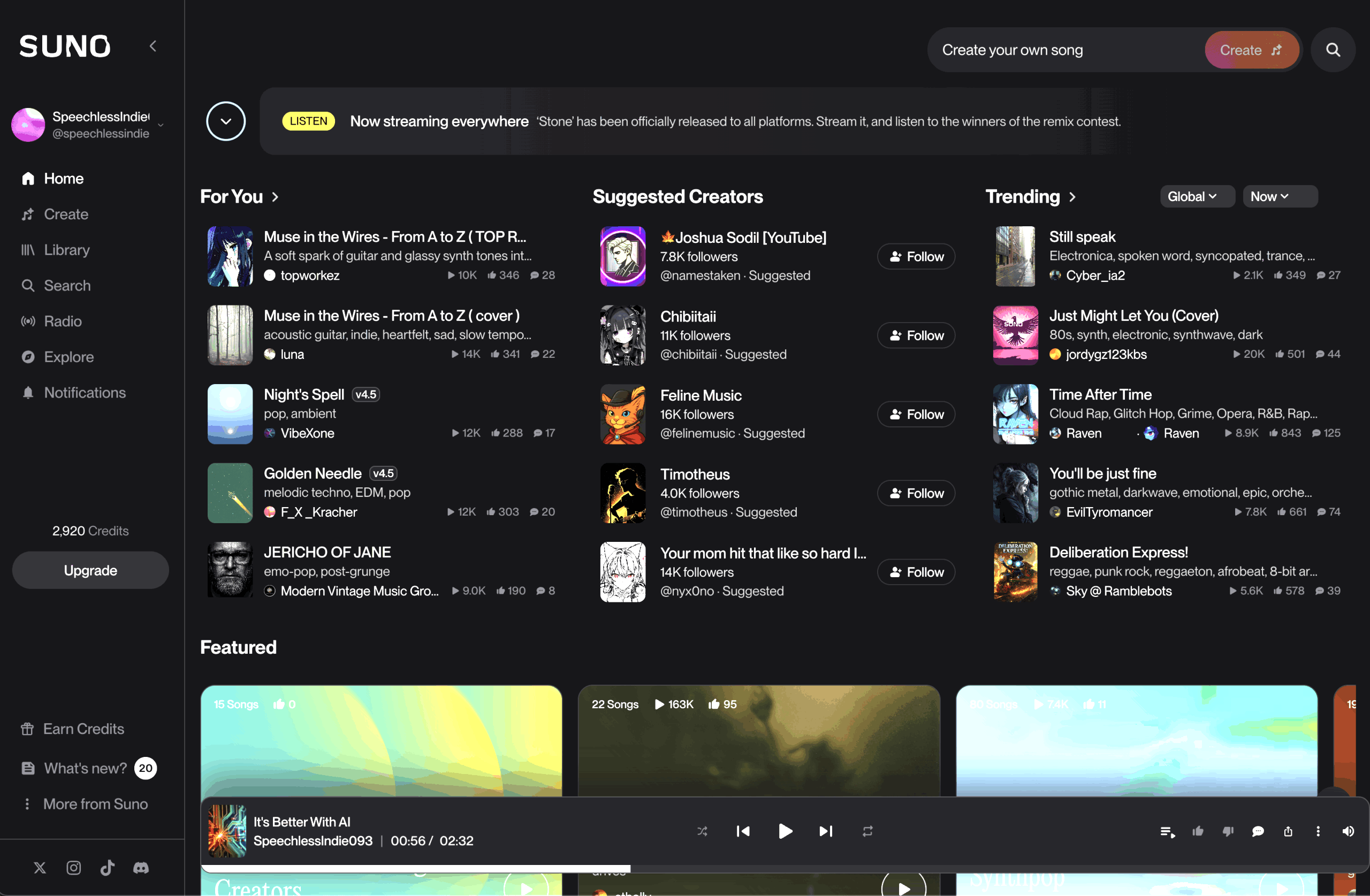
Task: Click the Upgrade button
Action: tap(90, 570)
